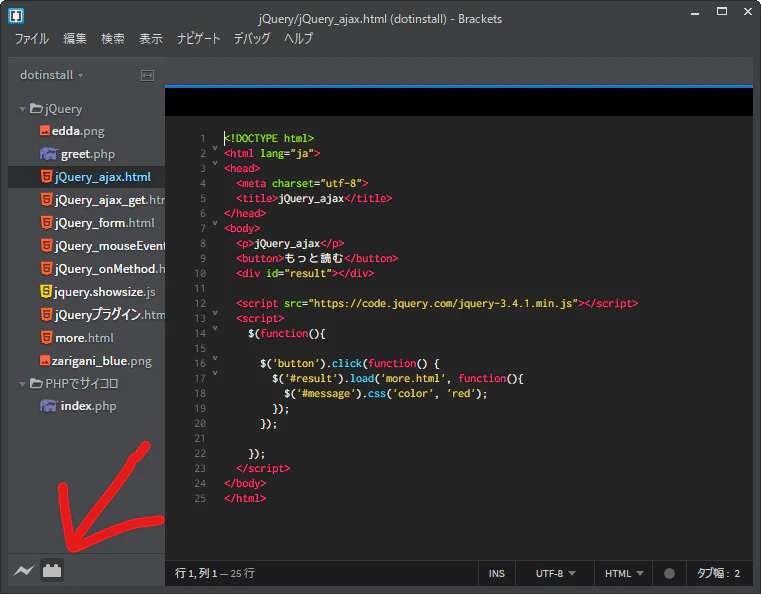761x594 pixels.
Task: Click the 'red' string on line 18
Action: (461, 394)
